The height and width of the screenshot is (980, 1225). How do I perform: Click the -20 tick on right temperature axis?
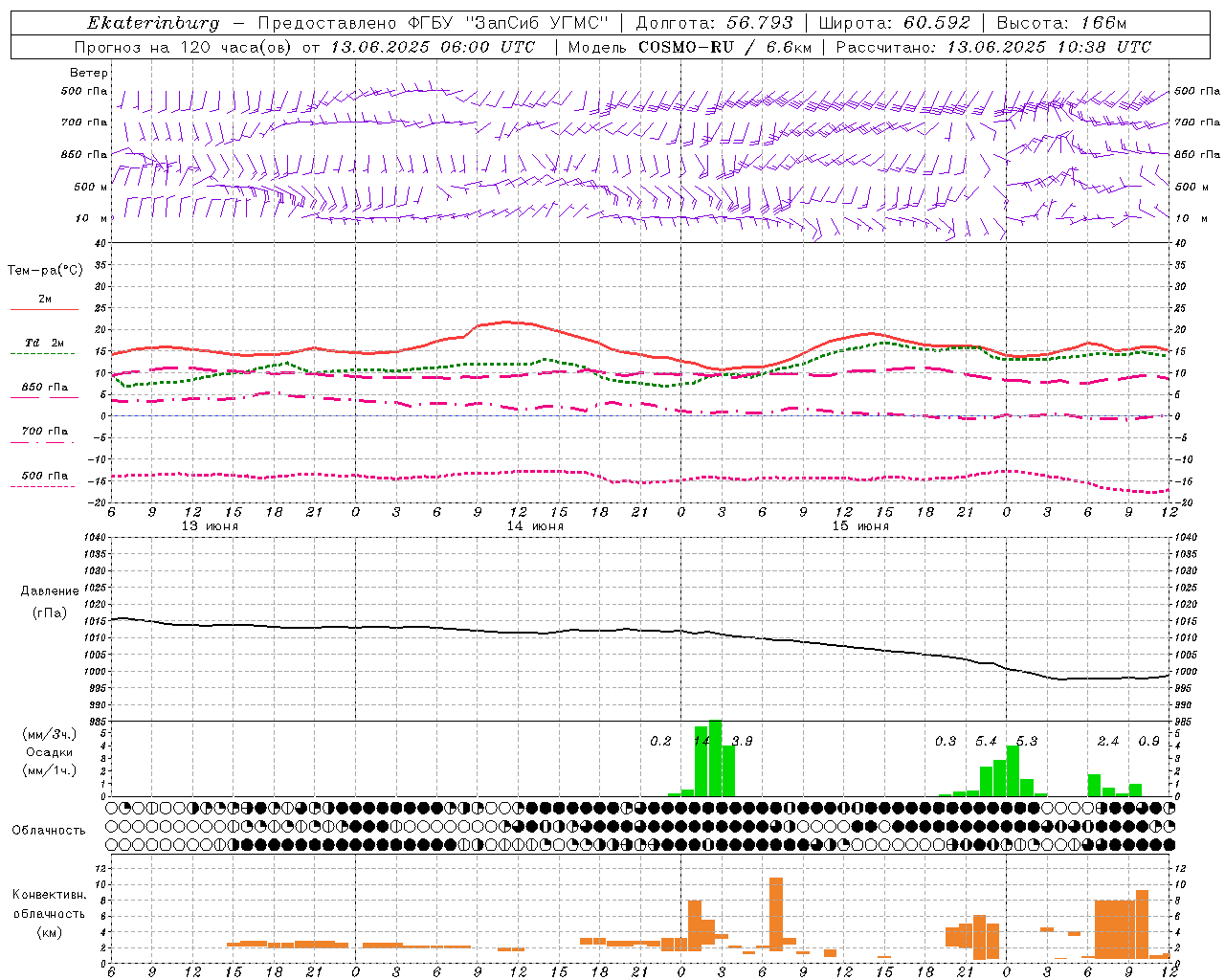pyautogui.click(x=1182, y=502)
